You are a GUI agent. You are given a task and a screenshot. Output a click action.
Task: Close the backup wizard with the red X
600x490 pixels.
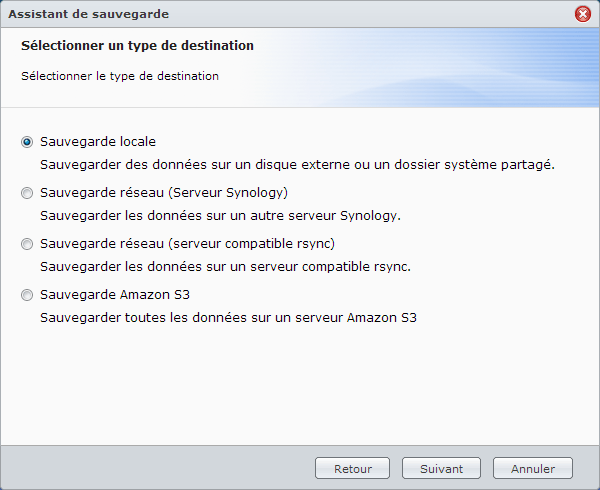tap(583, 14)
